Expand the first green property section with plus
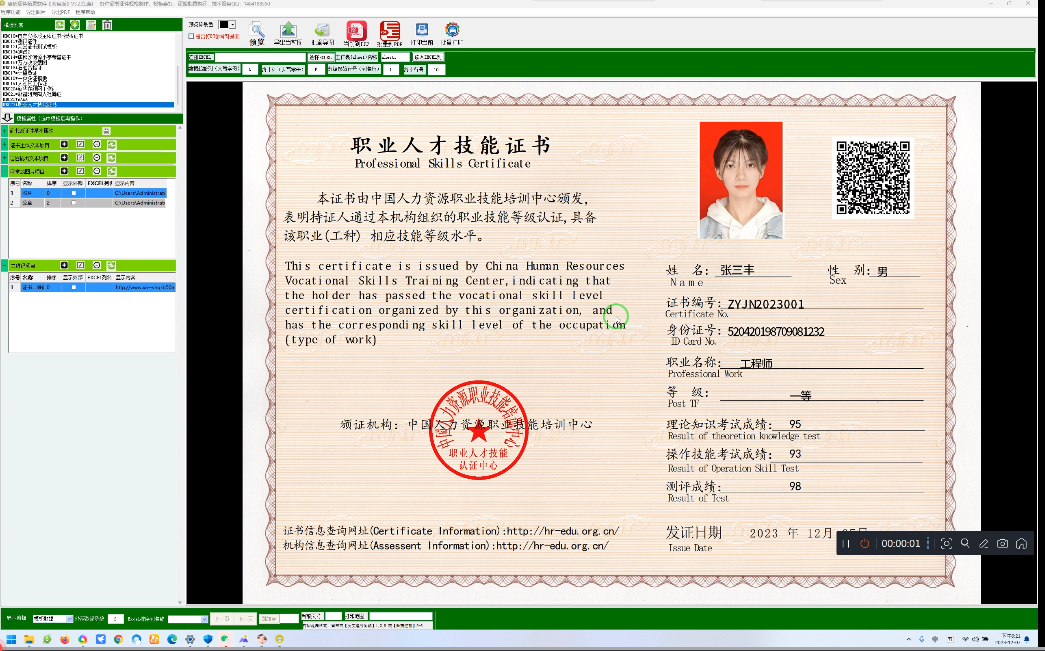The image size is (1045, 651). coord(4,131)
